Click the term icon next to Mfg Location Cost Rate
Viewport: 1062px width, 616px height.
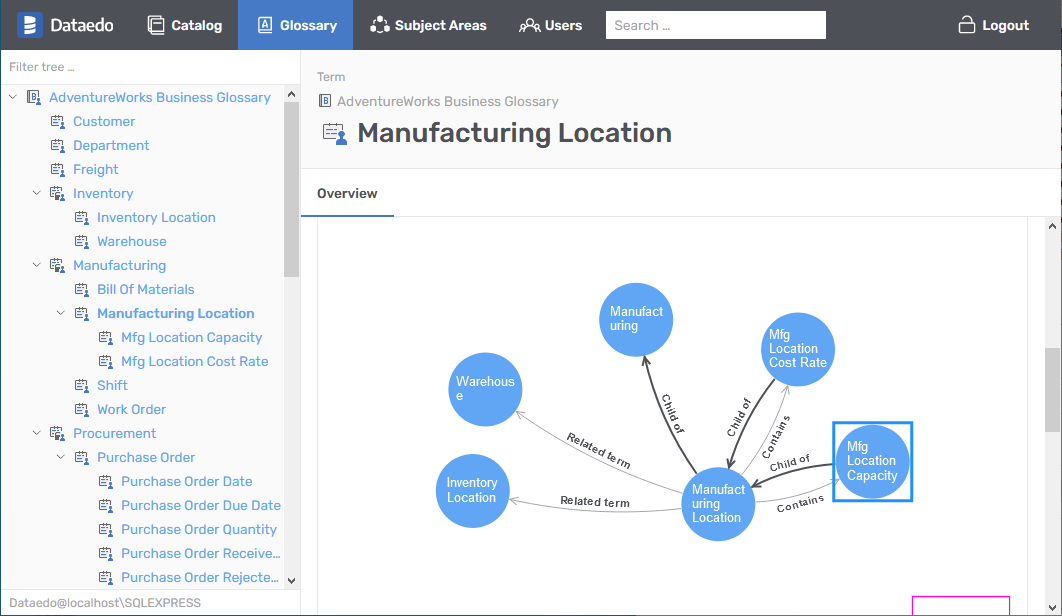pyautogui.click(x=105, y=361)
